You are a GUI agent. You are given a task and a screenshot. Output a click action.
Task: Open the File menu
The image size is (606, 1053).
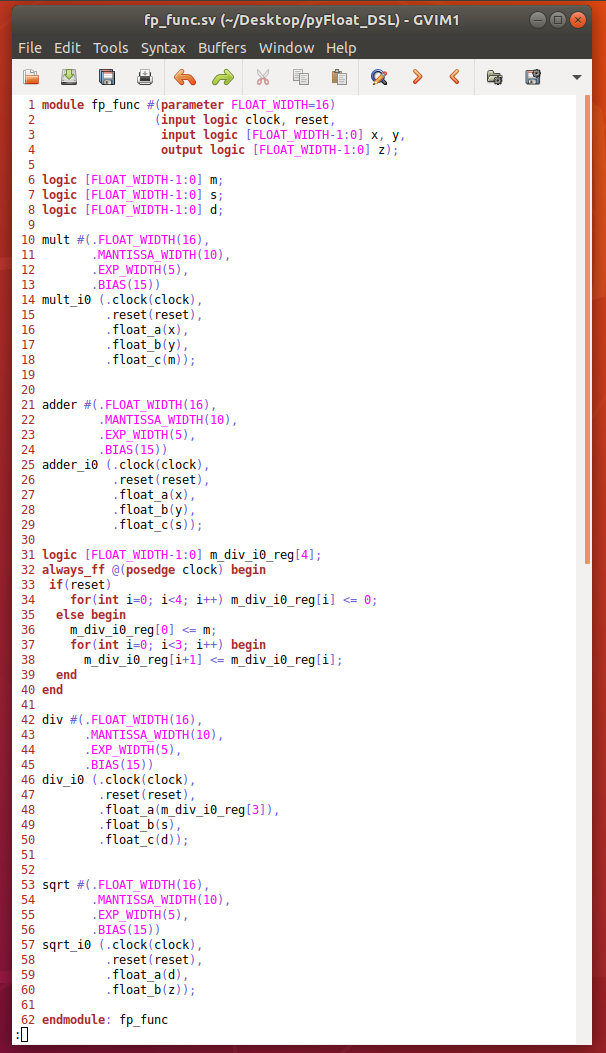(30, 48)
